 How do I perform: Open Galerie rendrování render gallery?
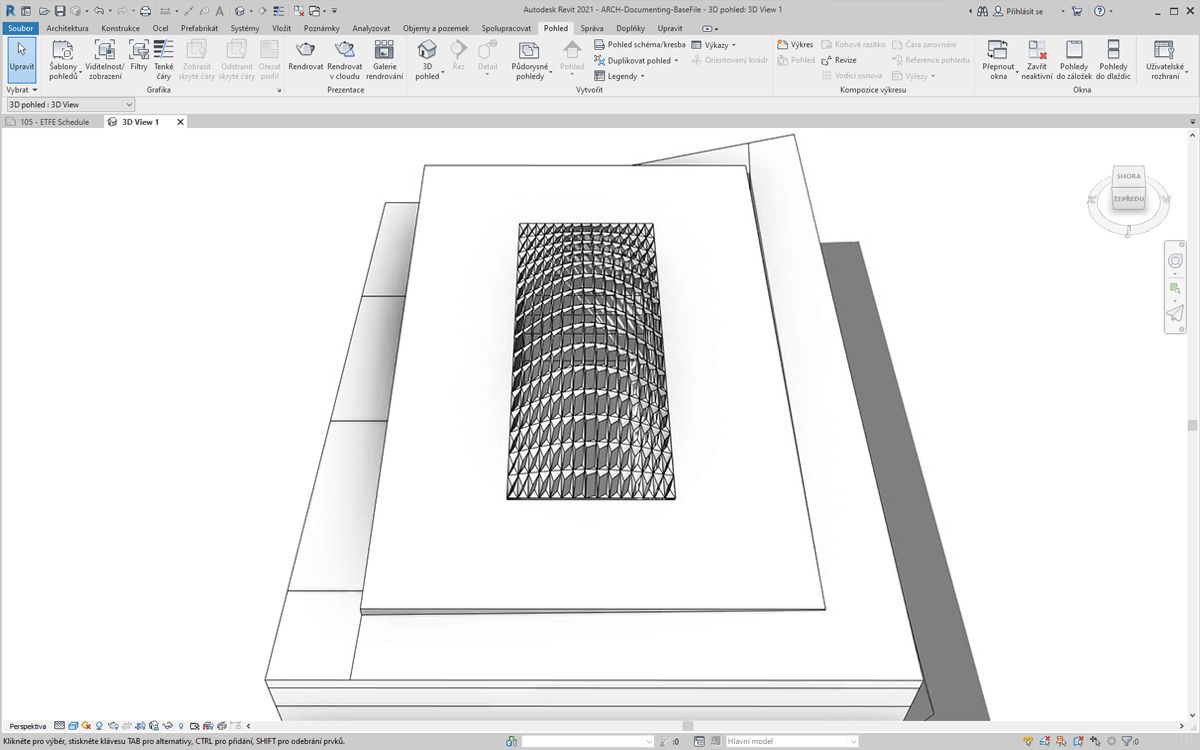click(384, 59)
